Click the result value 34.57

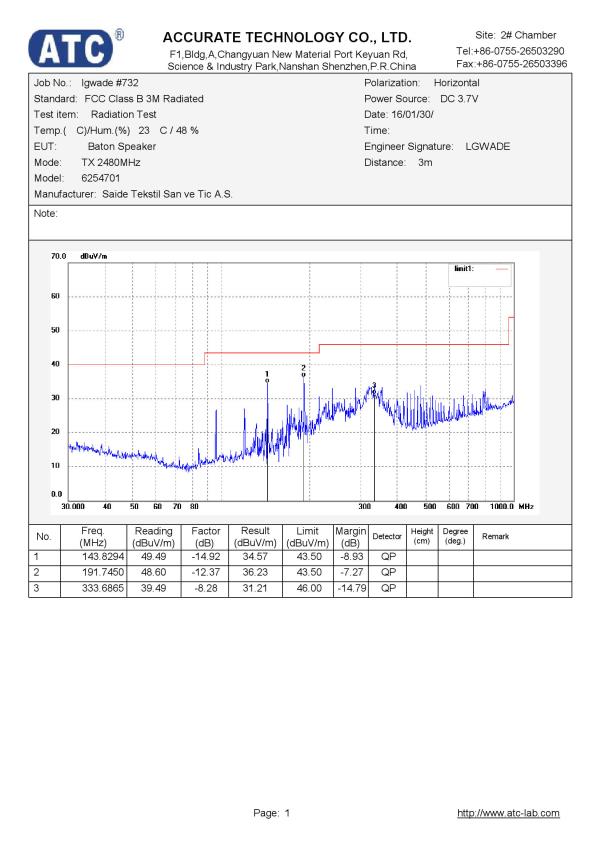tap(255, 557)
